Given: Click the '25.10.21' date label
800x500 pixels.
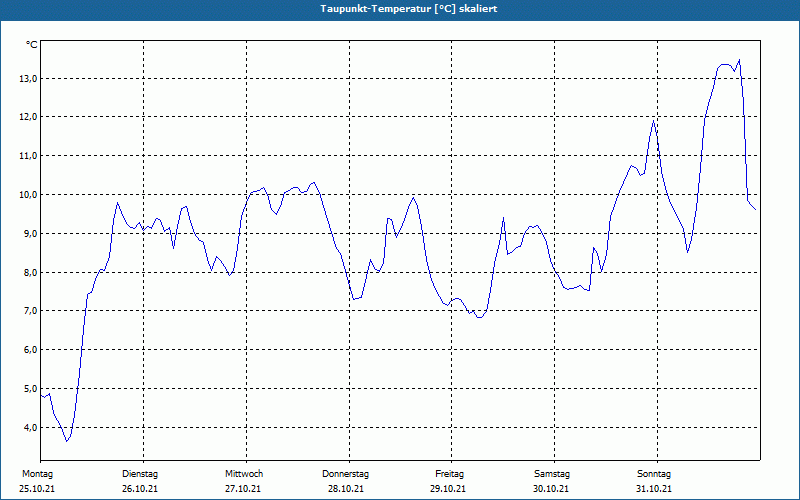Looking at the screenshot, I should click(37, 489).
